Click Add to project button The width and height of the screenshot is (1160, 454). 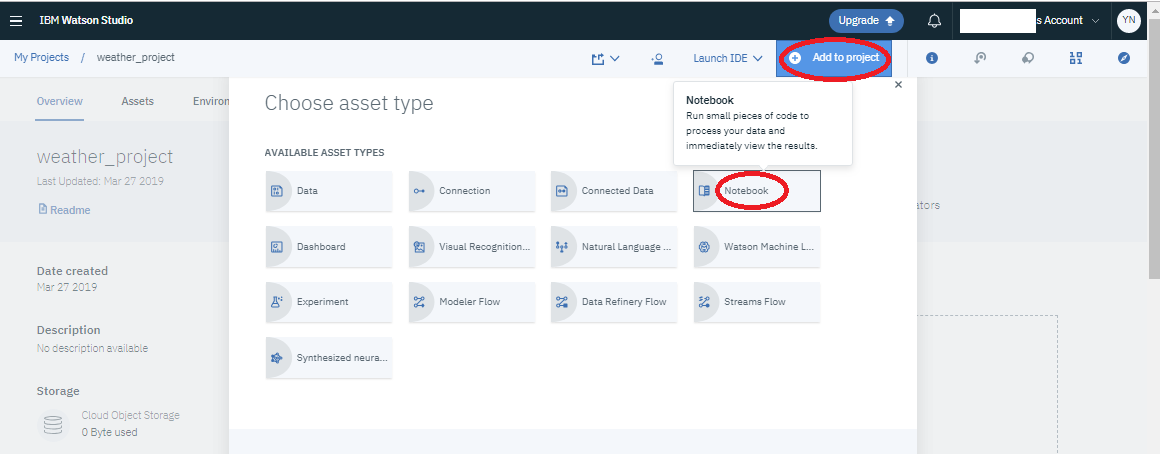click(x=834, y=58)
